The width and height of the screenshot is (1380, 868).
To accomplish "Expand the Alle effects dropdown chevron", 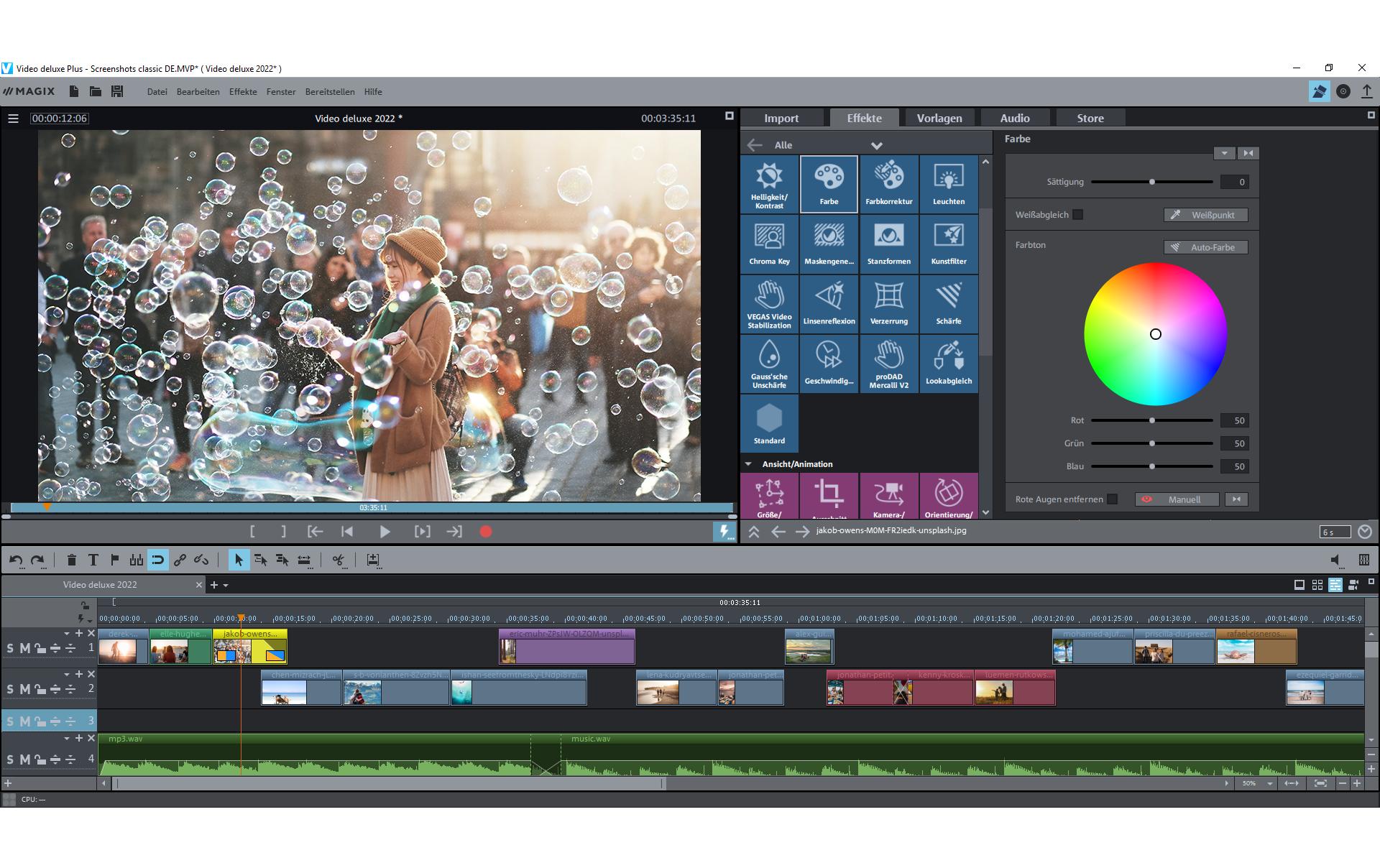I will point(876,145).
